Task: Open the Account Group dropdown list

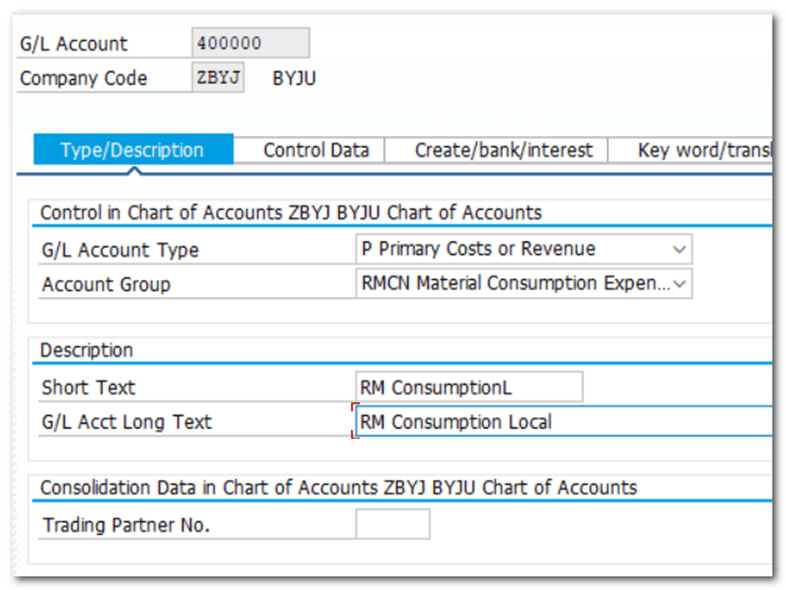Action: pyautogui.click(x=680, y=284)
